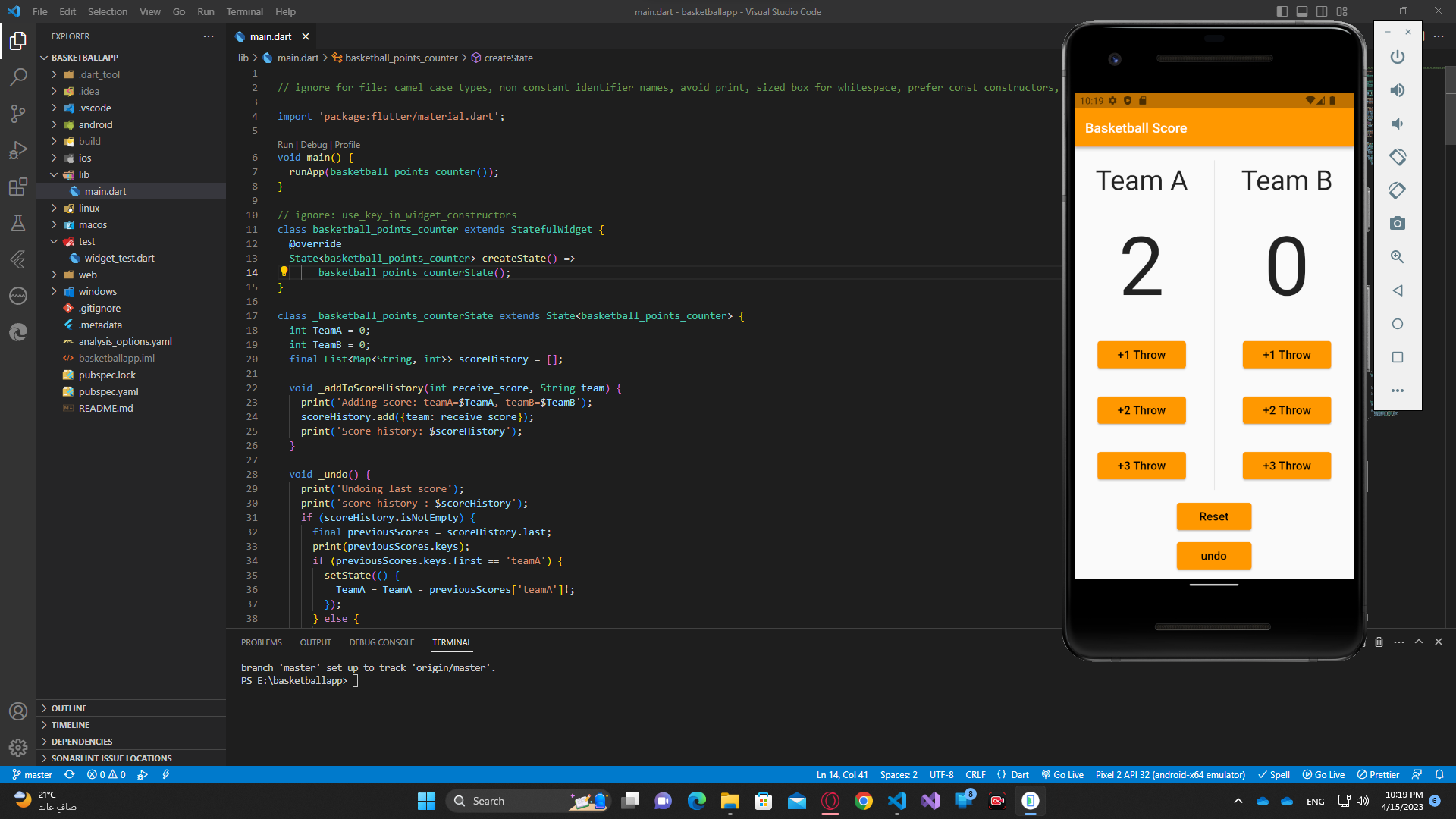This screenshot has height=819, width=1456.
Task: Toggle the emulator zoom mode
Action: pos(1398,257)
